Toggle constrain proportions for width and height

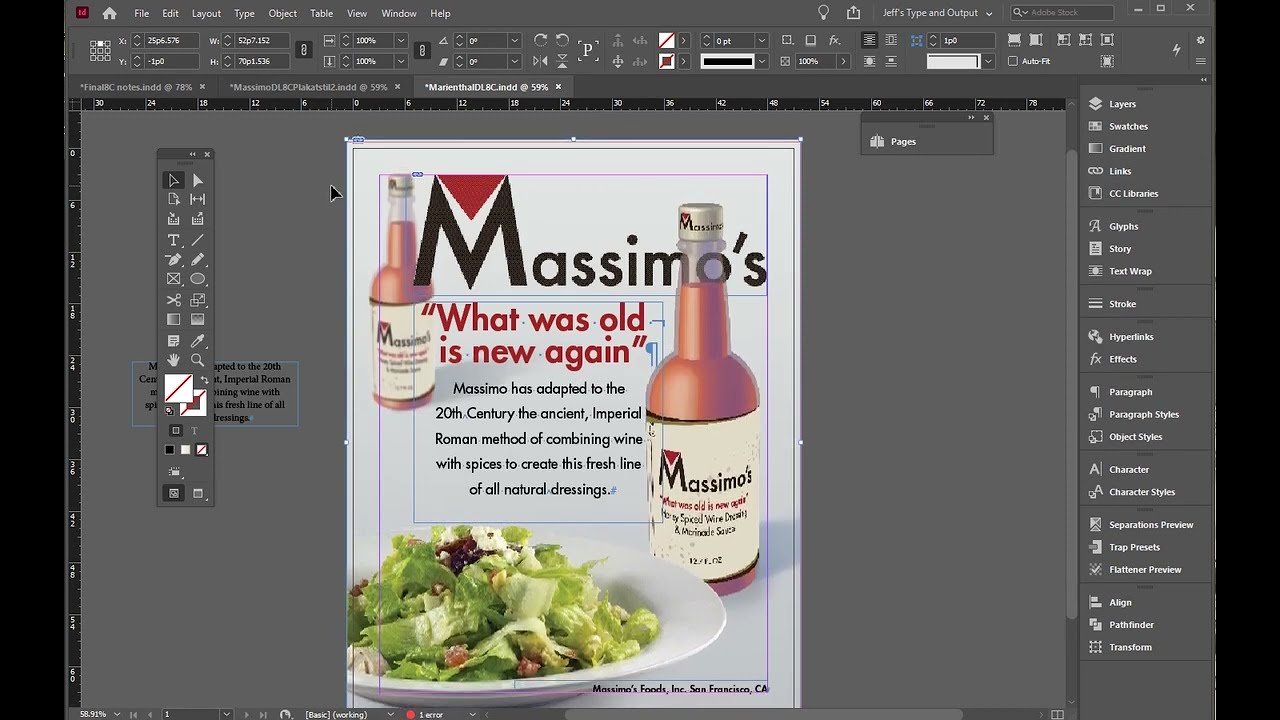click(305, 50)
